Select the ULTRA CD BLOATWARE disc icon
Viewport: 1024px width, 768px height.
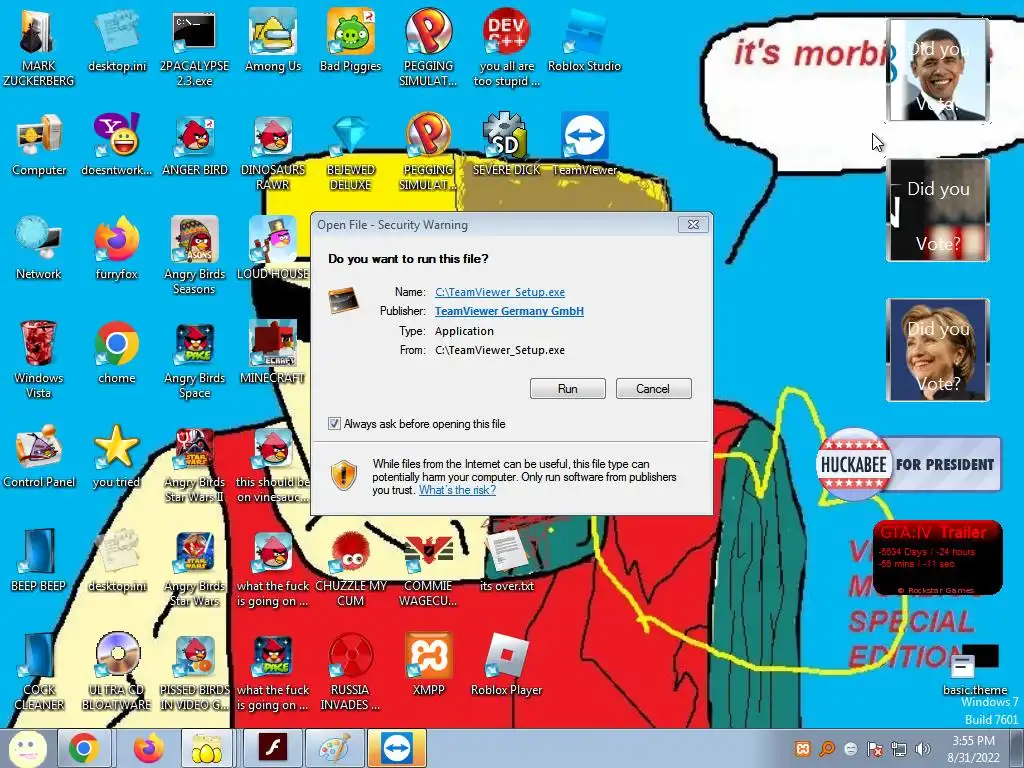point(116,671)
